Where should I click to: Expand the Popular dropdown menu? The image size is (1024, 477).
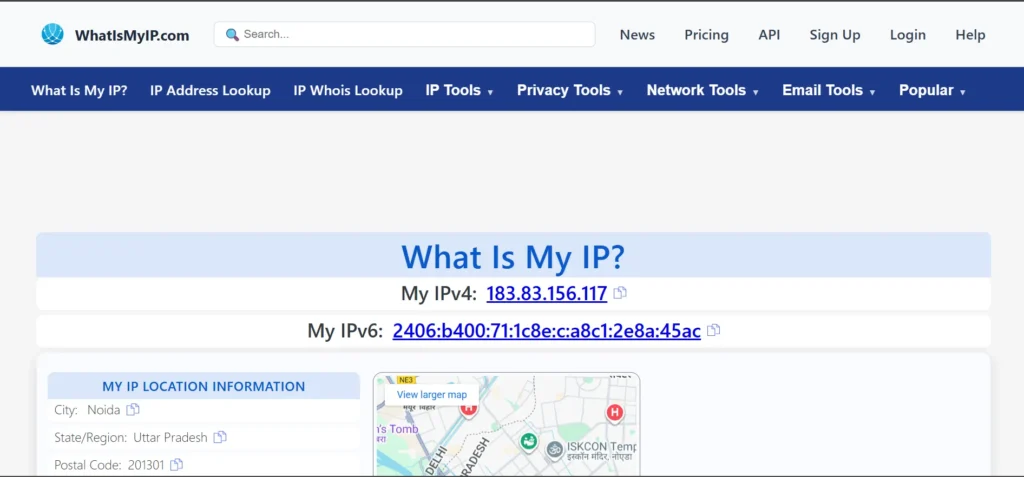(932, 90)
